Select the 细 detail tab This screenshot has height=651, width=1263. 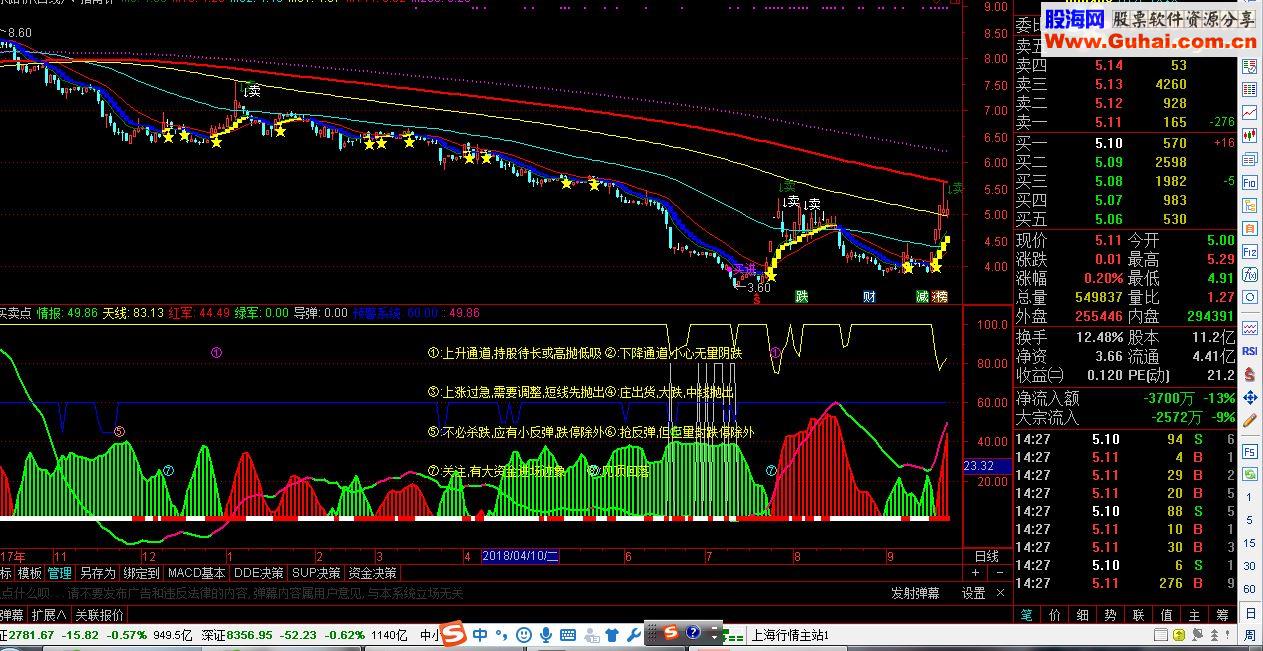pyautogui.click(x=1083, y=615)
